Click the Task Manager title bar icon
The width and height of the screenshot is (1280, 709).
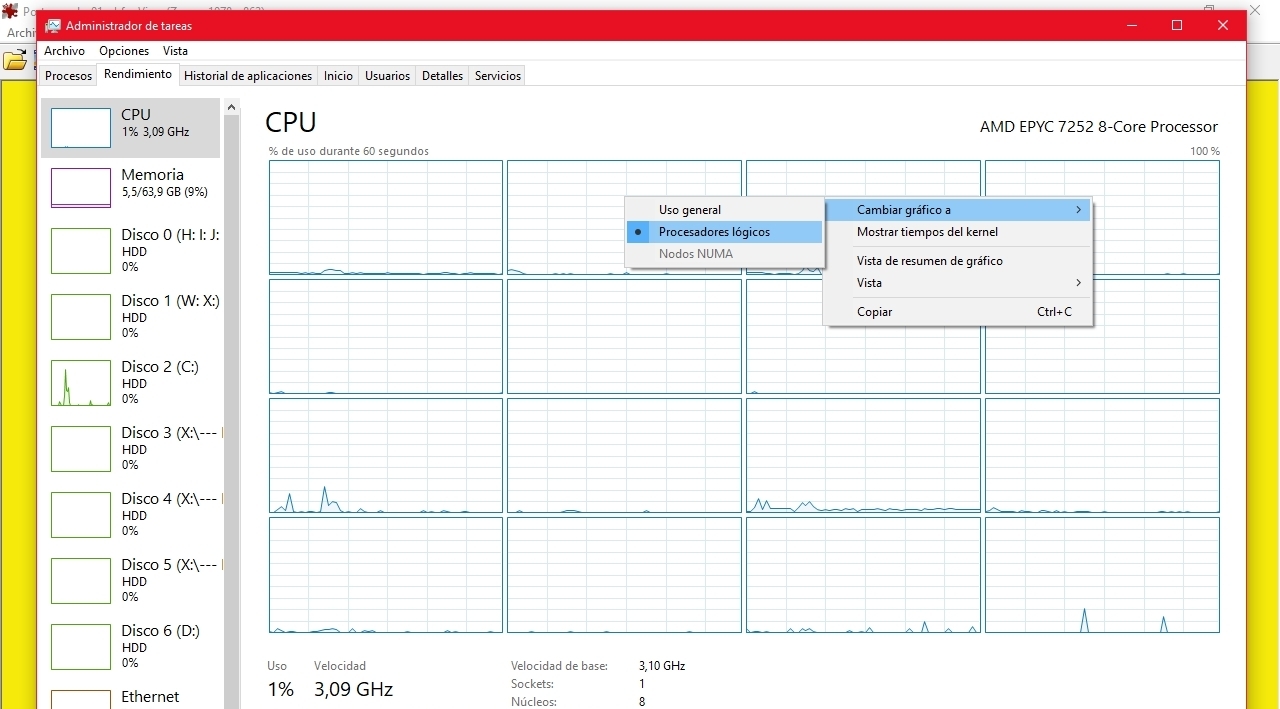pyautogui.click(x=53, y=26)
